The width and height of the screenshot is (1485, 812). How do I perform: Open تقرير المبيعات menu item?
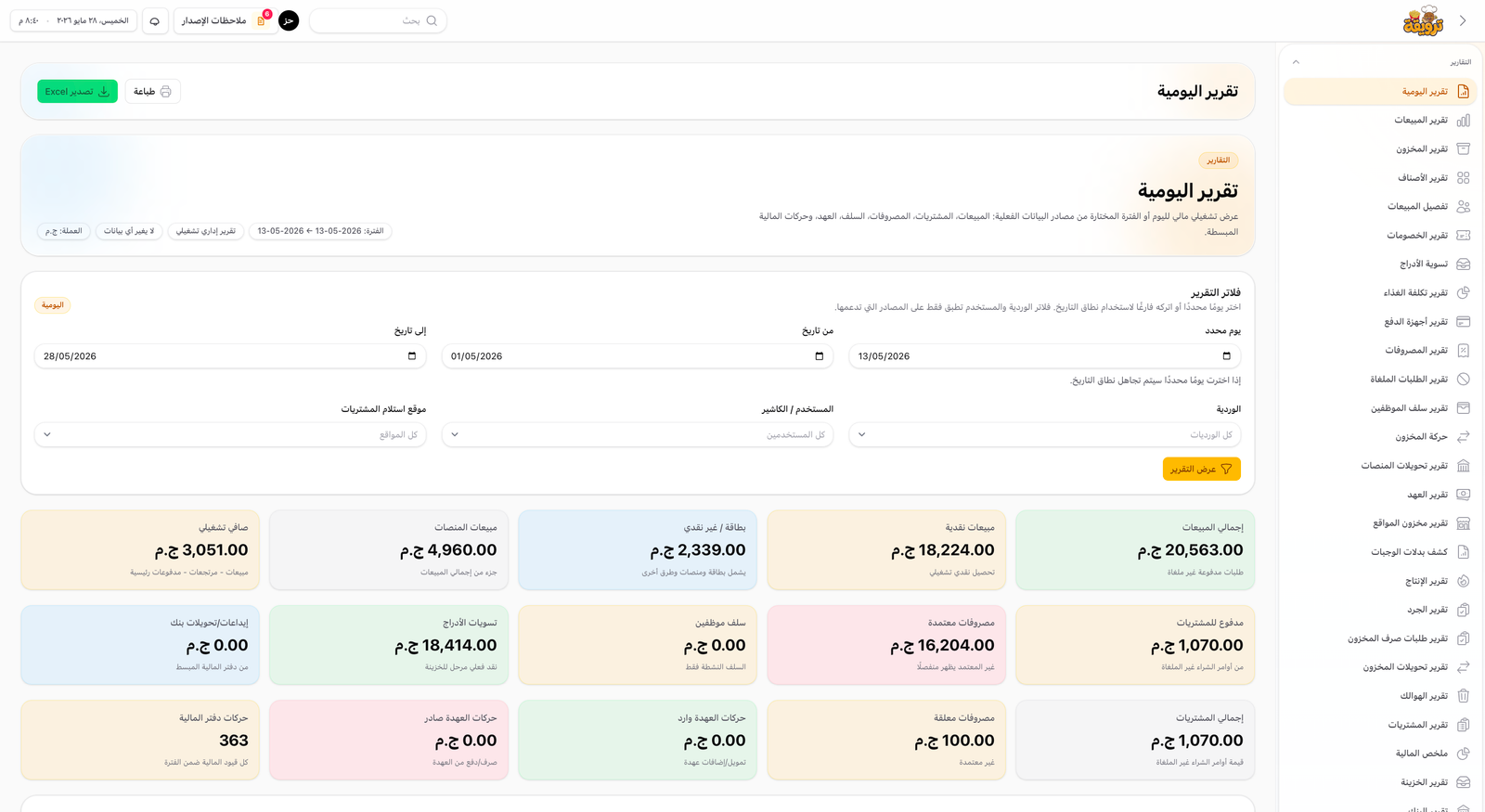pyautogui.click(x=1380, y=120)
